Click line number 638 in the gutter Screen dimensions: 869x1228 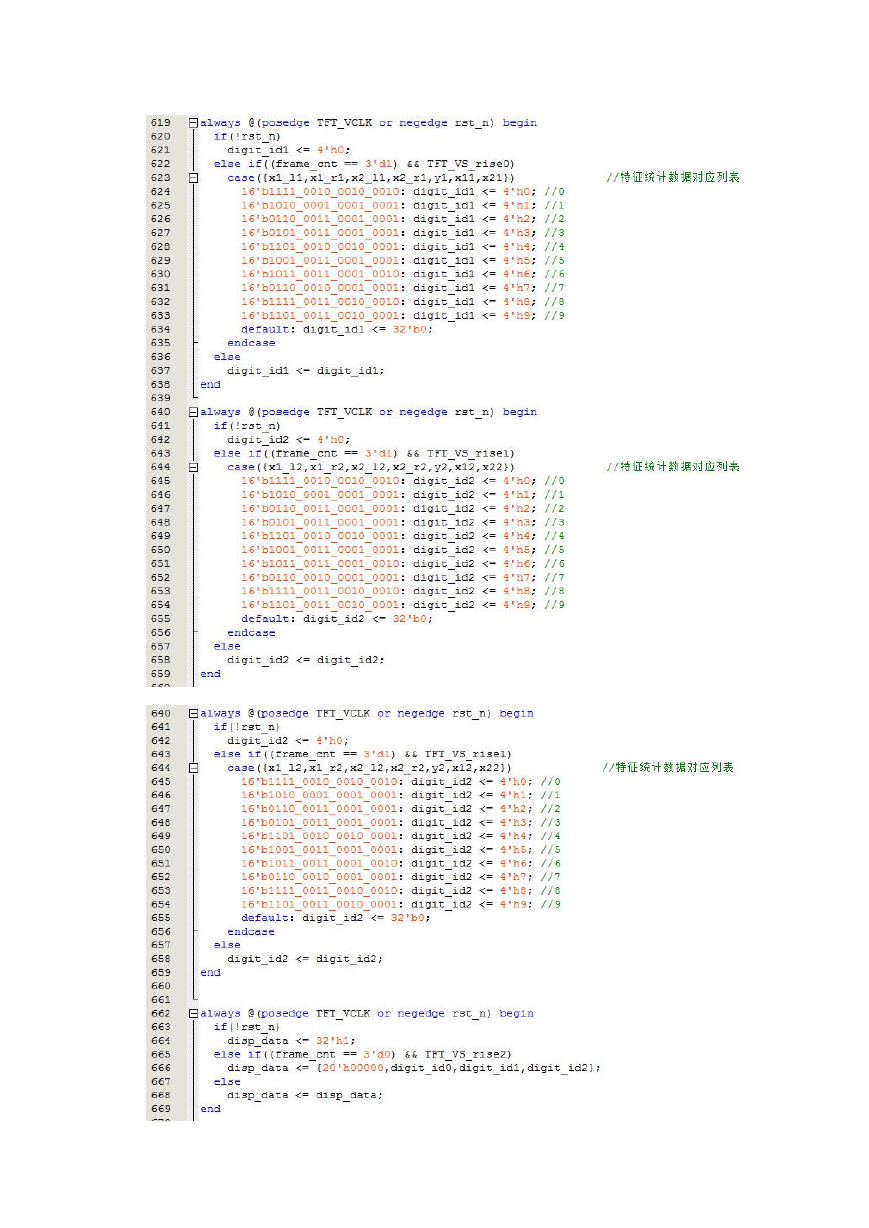coord(159,384)
